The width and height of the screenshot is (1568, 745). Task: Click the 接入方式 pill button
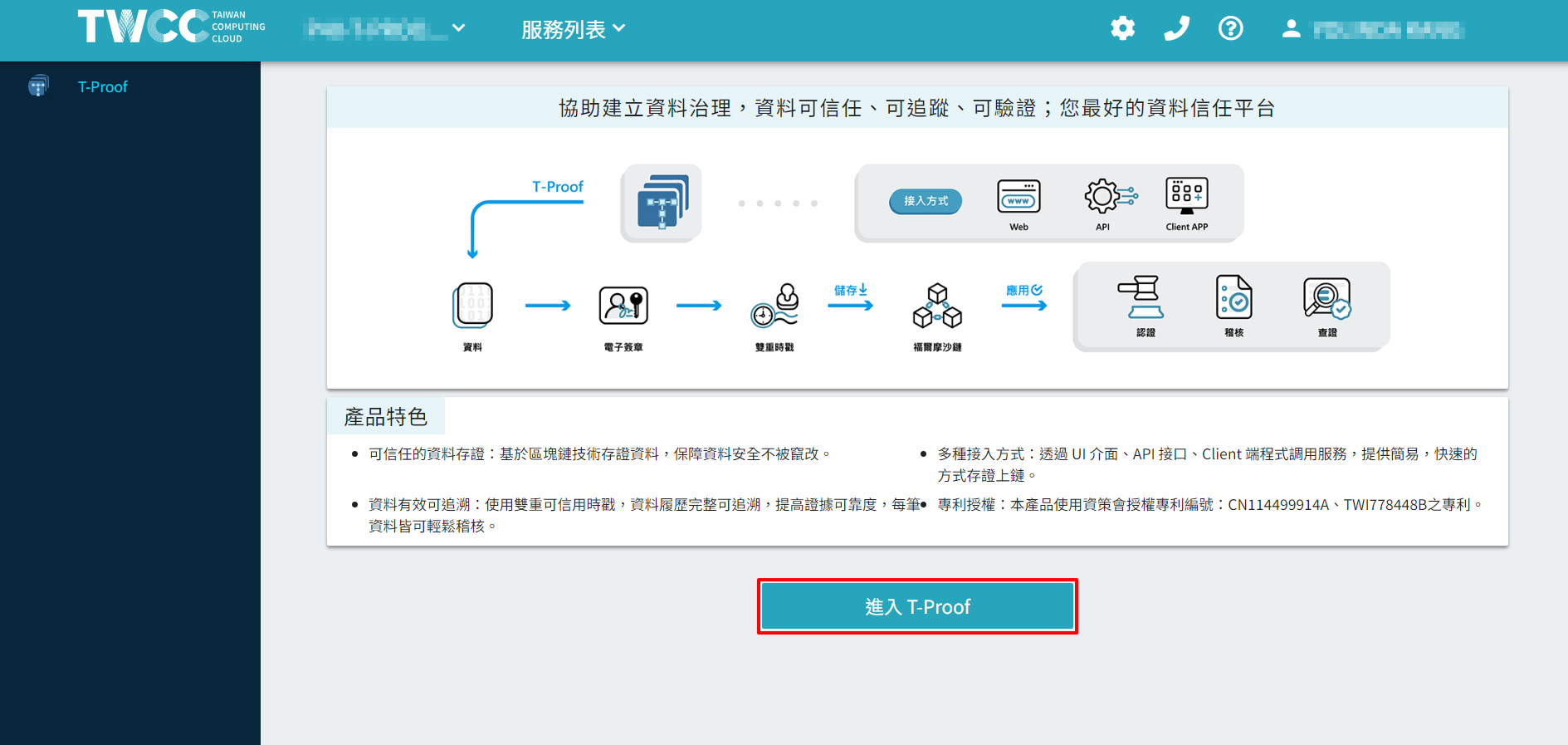click(926, 201)
